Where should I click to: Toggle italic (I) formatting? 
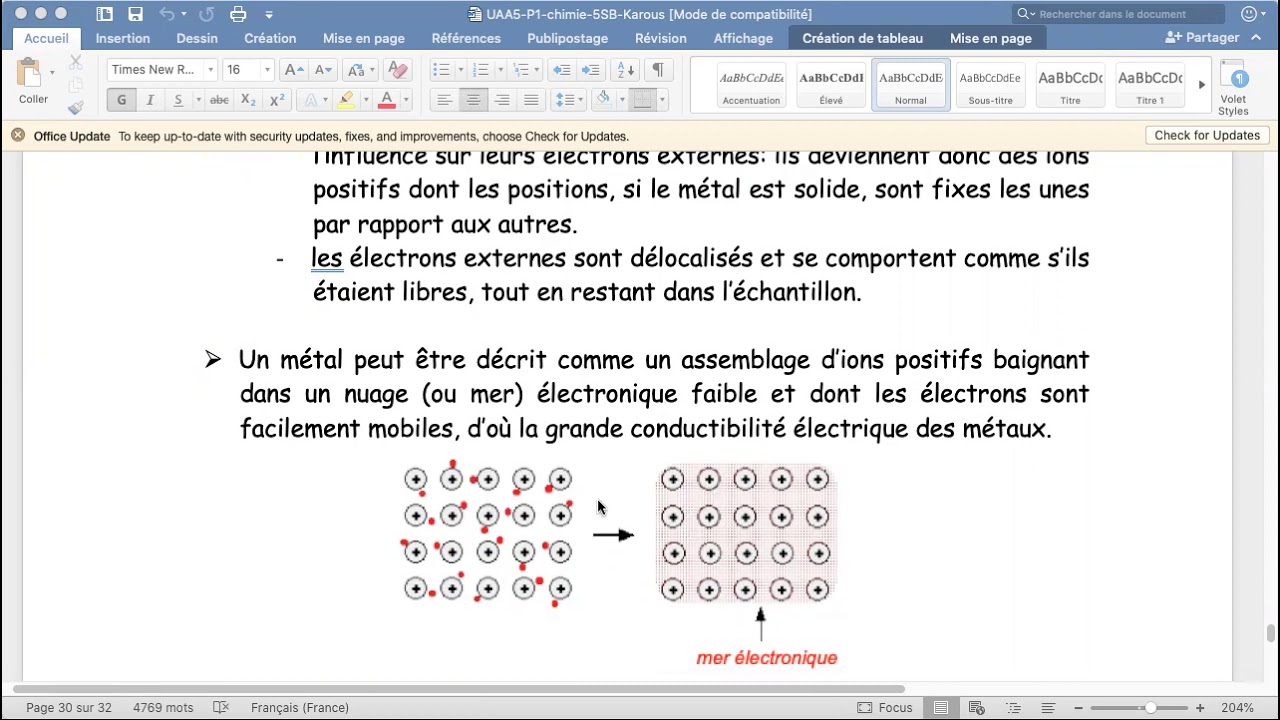point(150,100)
